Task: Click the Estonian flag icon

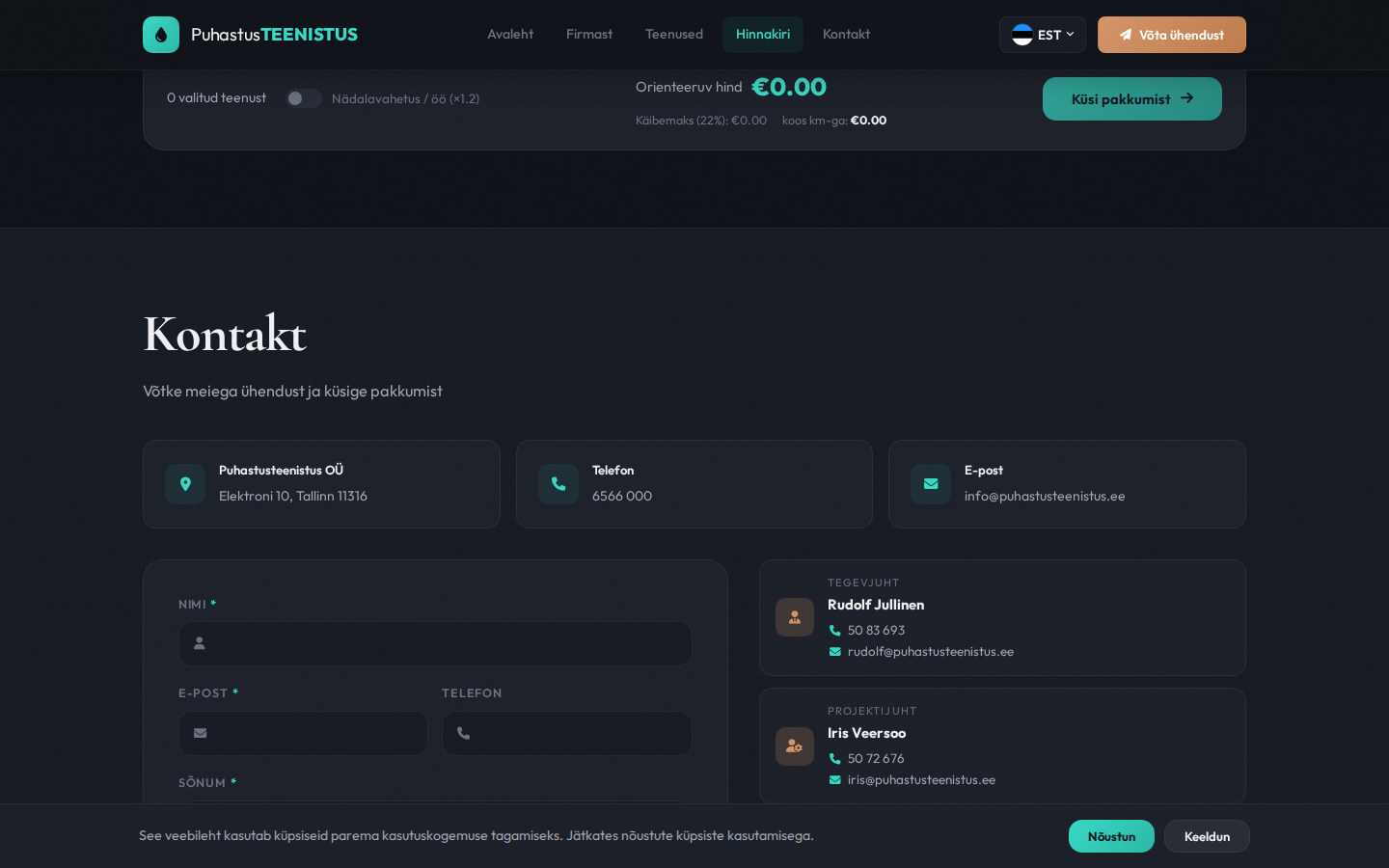Action: (1022, 35)
